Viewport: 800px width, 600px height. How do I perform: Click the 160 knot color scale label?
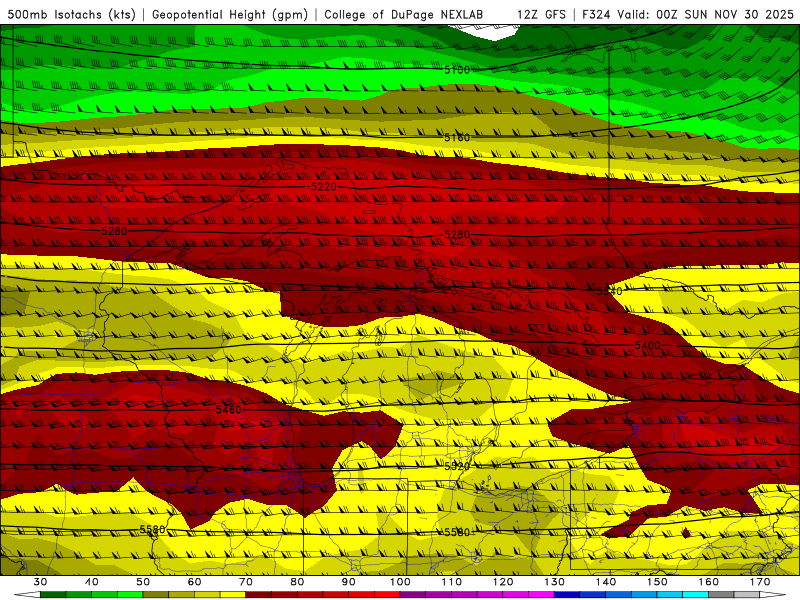709,582
